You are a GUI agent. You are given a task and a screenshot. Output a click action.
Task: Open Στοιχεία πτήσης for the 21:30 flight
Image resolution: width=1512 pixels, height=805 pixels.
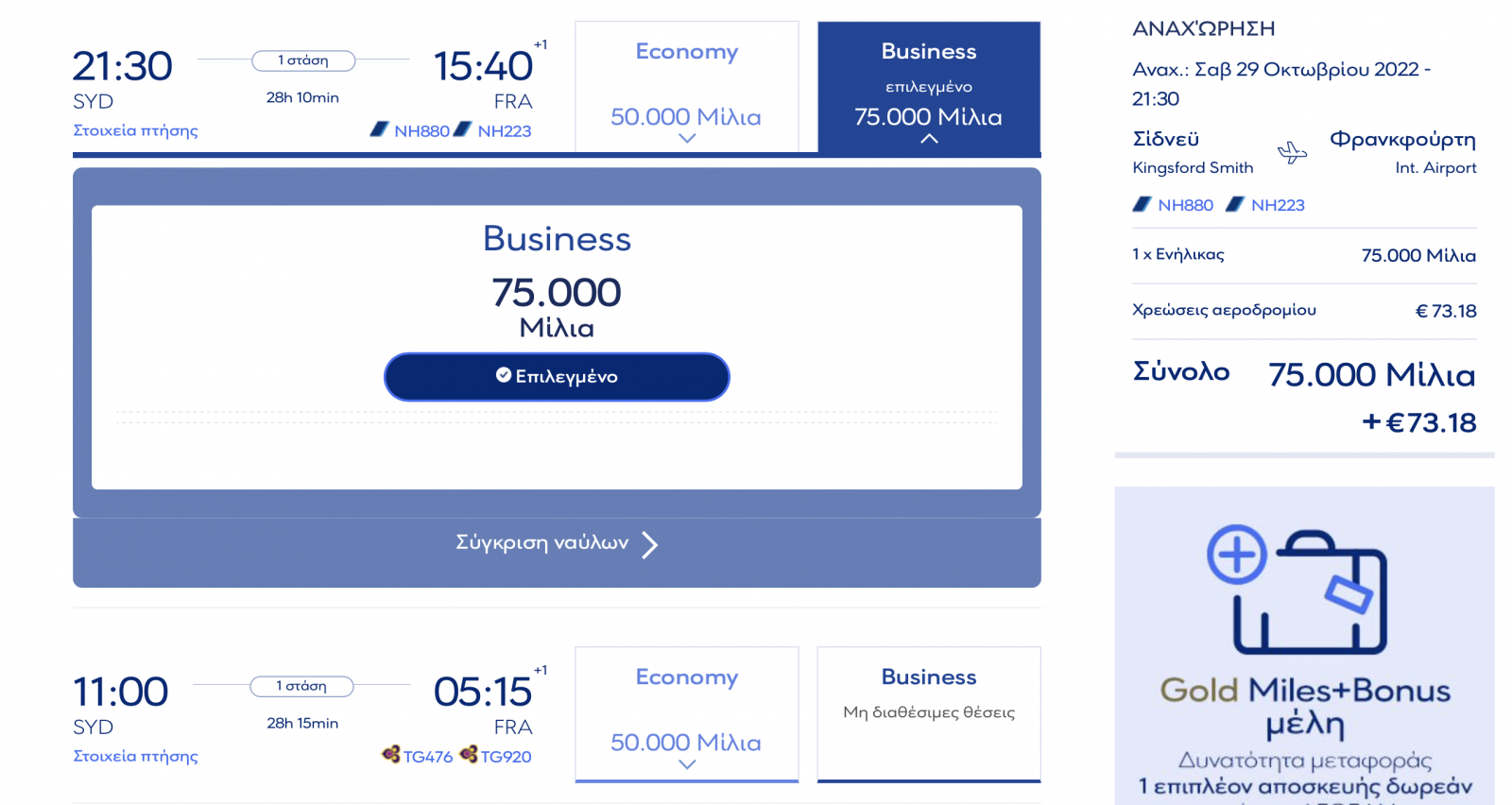135,130
